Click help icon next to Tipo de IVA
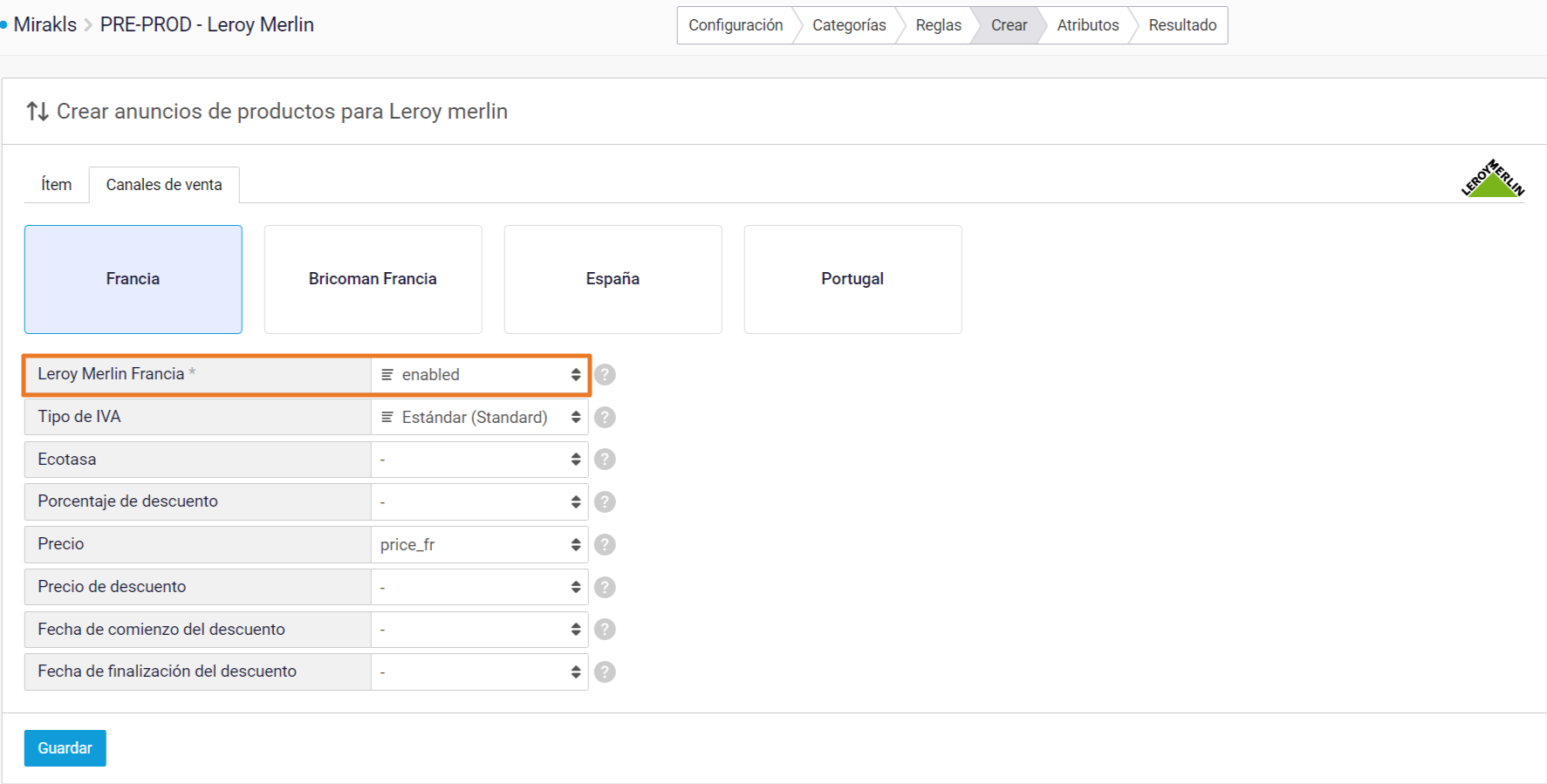1547x784 pixels. (605, 417)
